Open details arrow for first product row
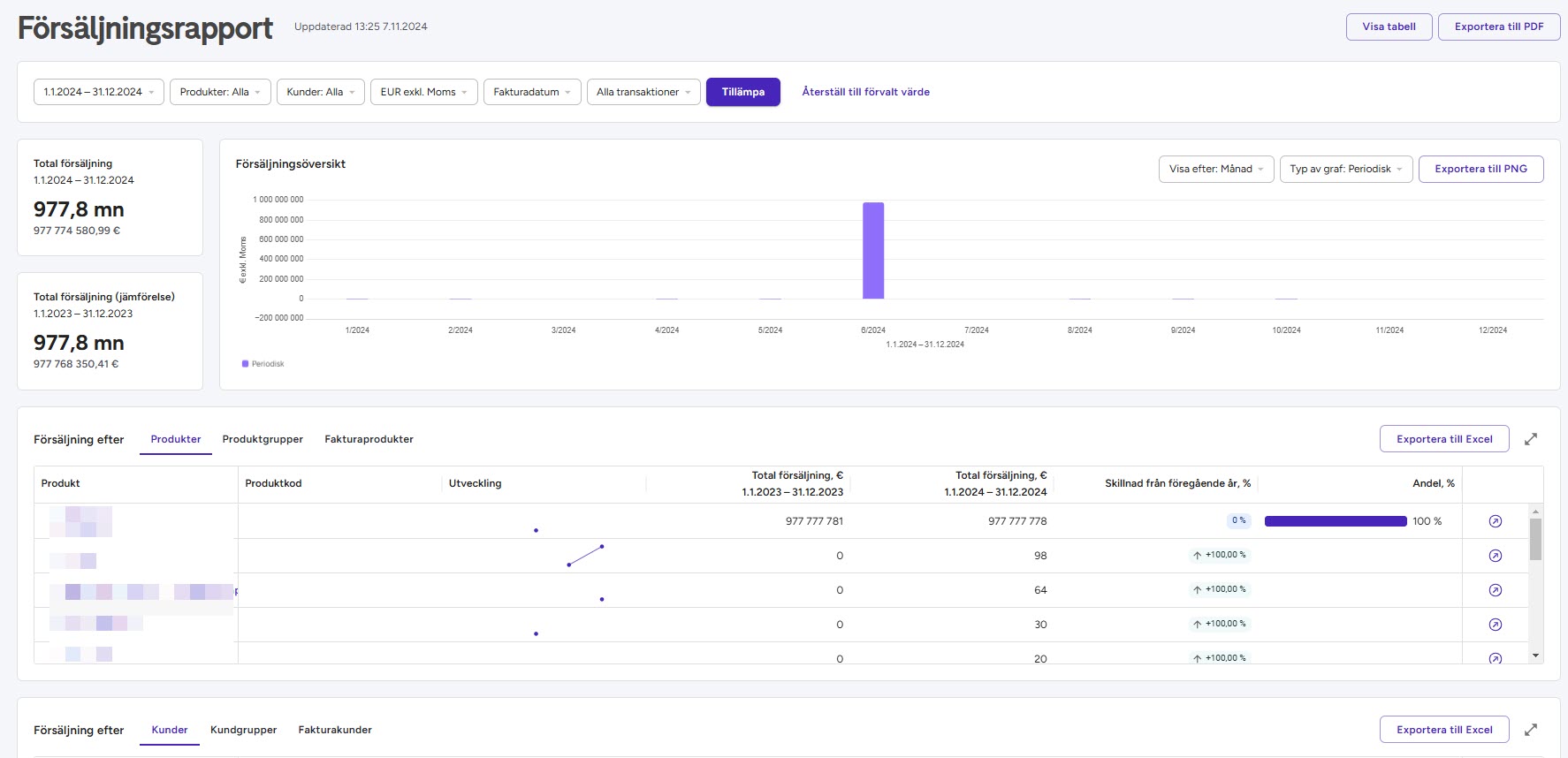This screenshot has height=758, width=1568. [1495, 521]
